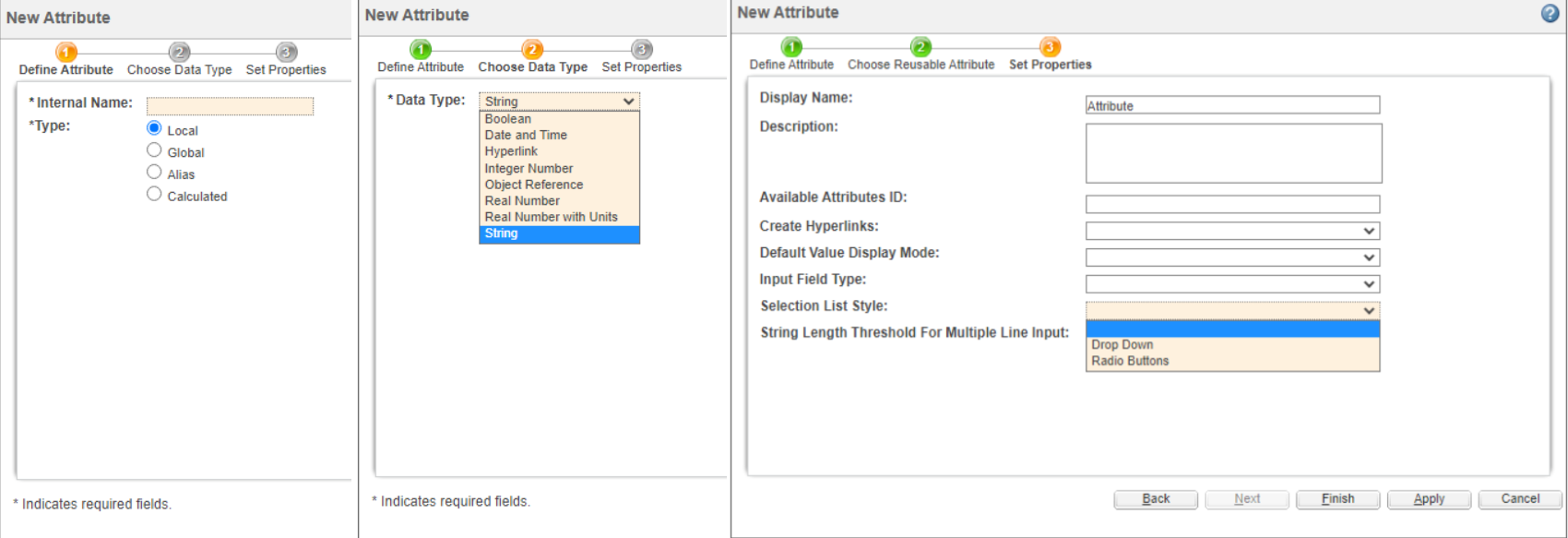Image resolution: width=1568 pixels, height=538 pixels.
Task: Choose Real Number data type
Action: point(559,200)
